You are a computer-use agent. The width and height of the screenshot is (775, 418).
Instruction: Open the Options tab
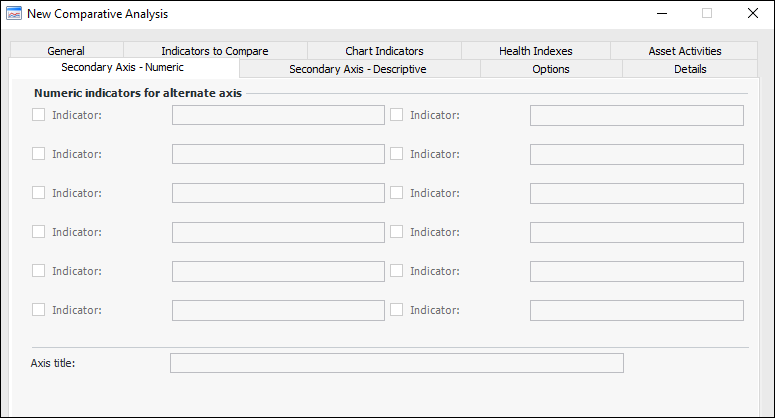coord(551,69)
